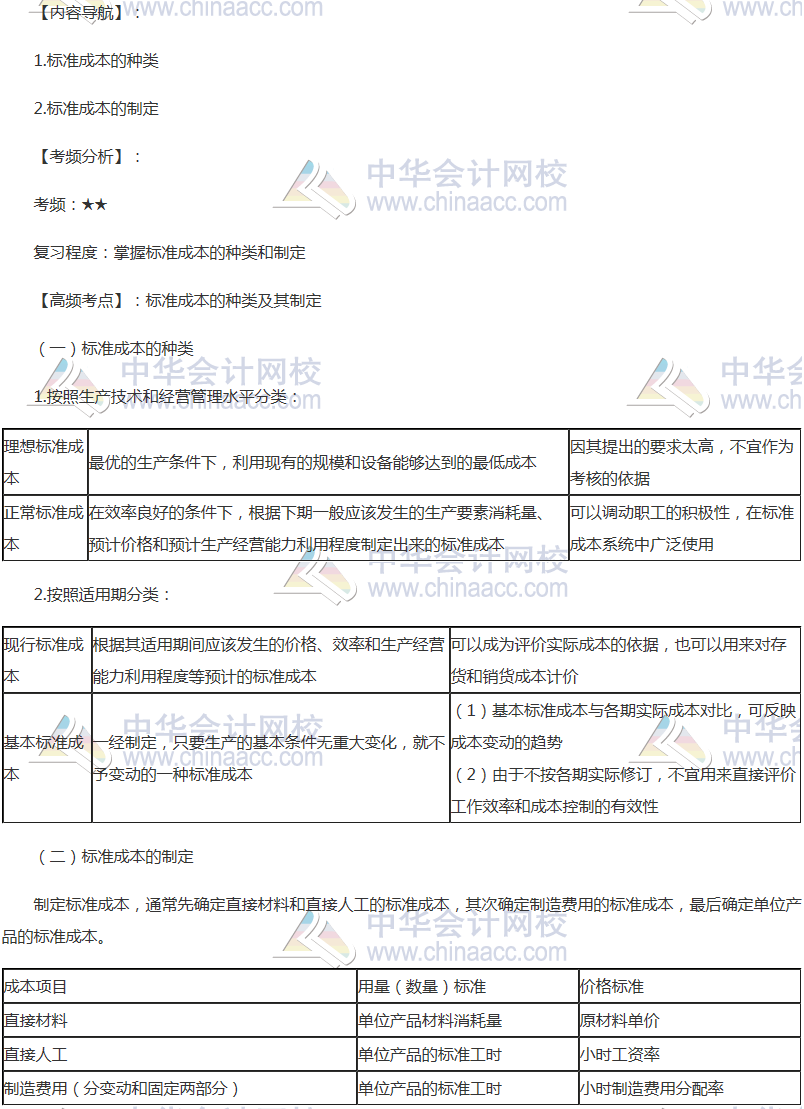Click the 理想标准成本 table cell
Image resolution: width=804 pixels, height=1109 pixels.
point(44,462)
